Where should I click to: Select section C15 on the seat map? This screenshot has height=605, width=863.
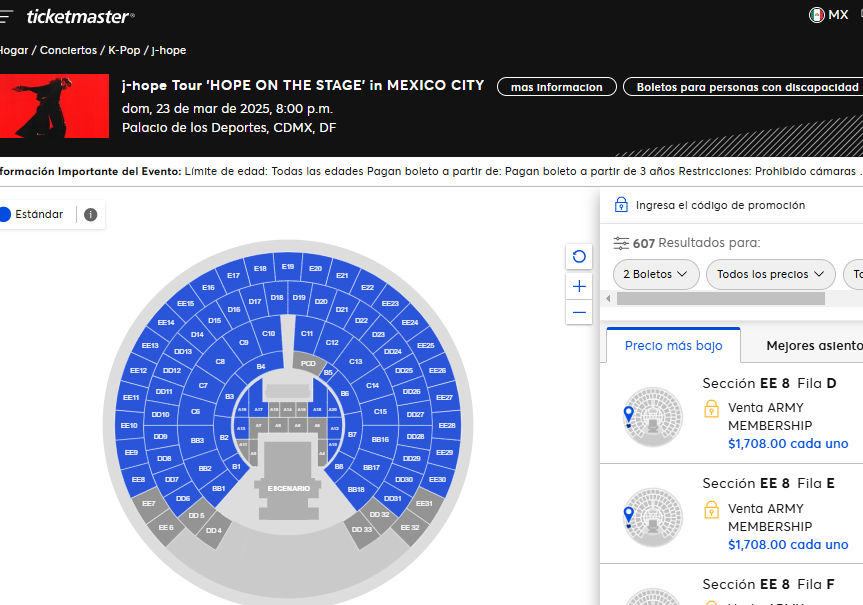pos(380,412)
